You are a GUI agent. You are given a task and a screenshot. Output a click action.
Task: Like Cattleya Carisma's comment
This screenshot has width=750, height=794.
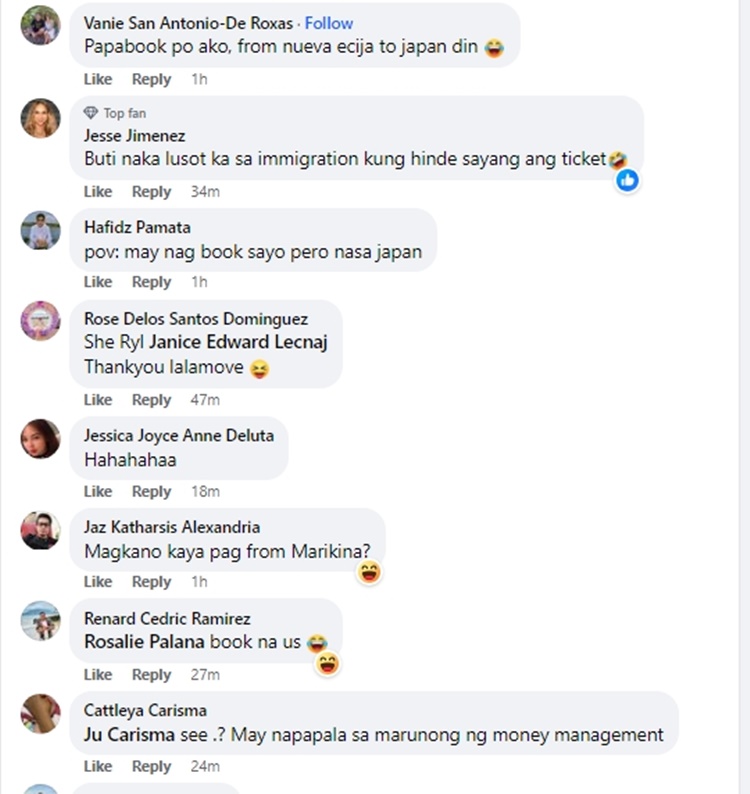98,767
